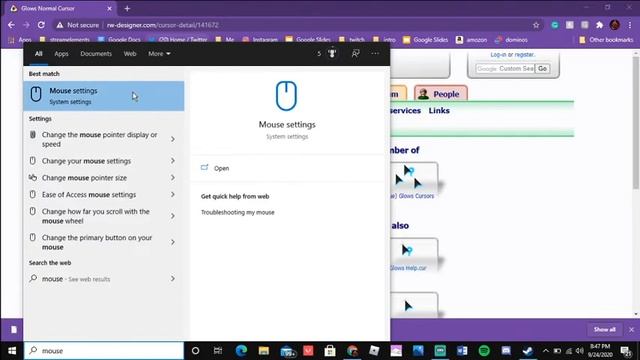Open the search panel ellipsis options
The height and width of the screenshot is (360, 640).
[375, 53]
